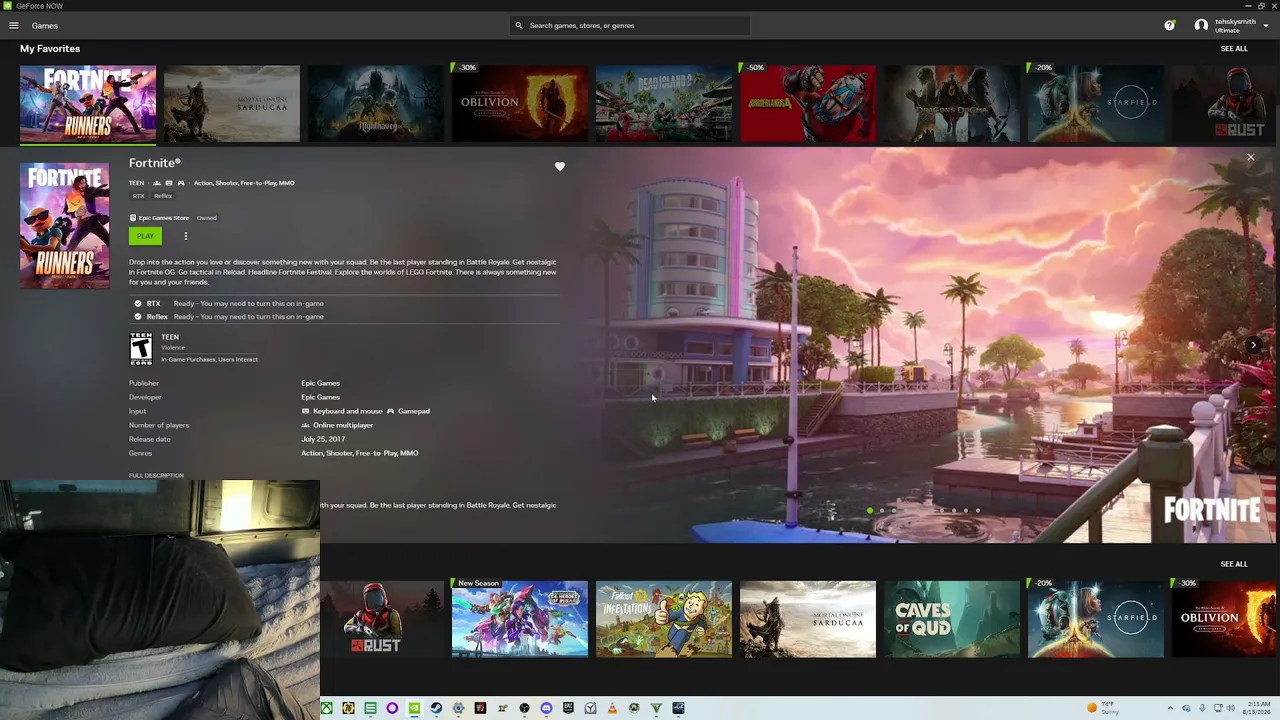Click Epic Games in Developer row
The width and height of the screenshot is (1280, 720).
point(320,397)
